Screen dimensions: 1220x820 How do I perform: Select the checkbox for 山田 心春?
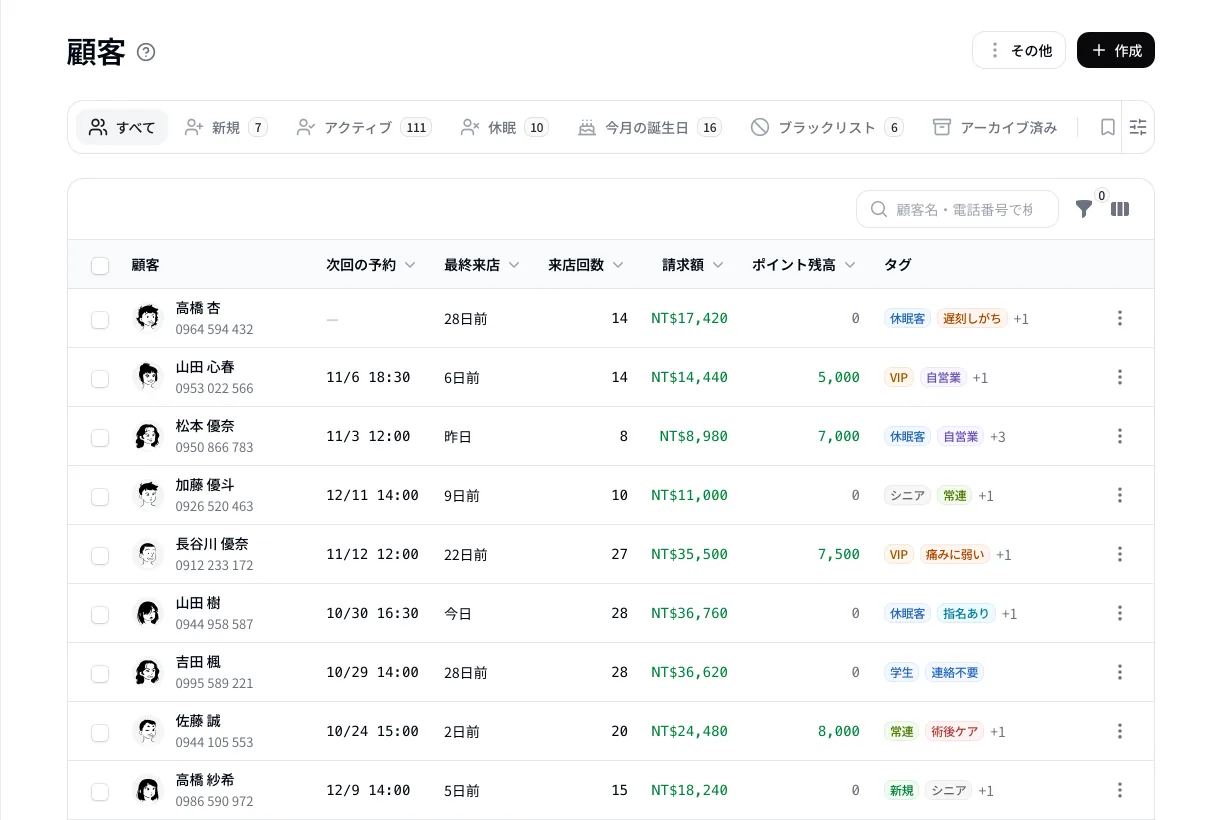[x=100, y=378]
